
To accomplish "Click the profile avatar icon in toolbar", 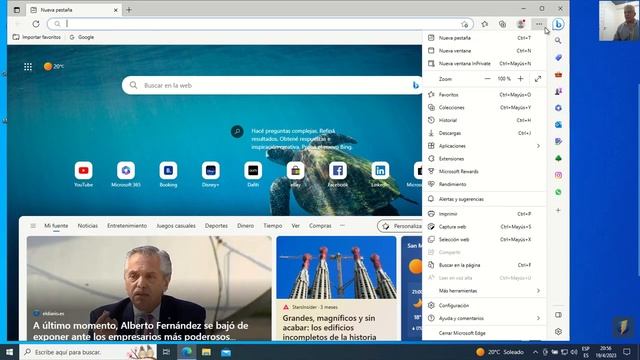I will click(521, 24).
